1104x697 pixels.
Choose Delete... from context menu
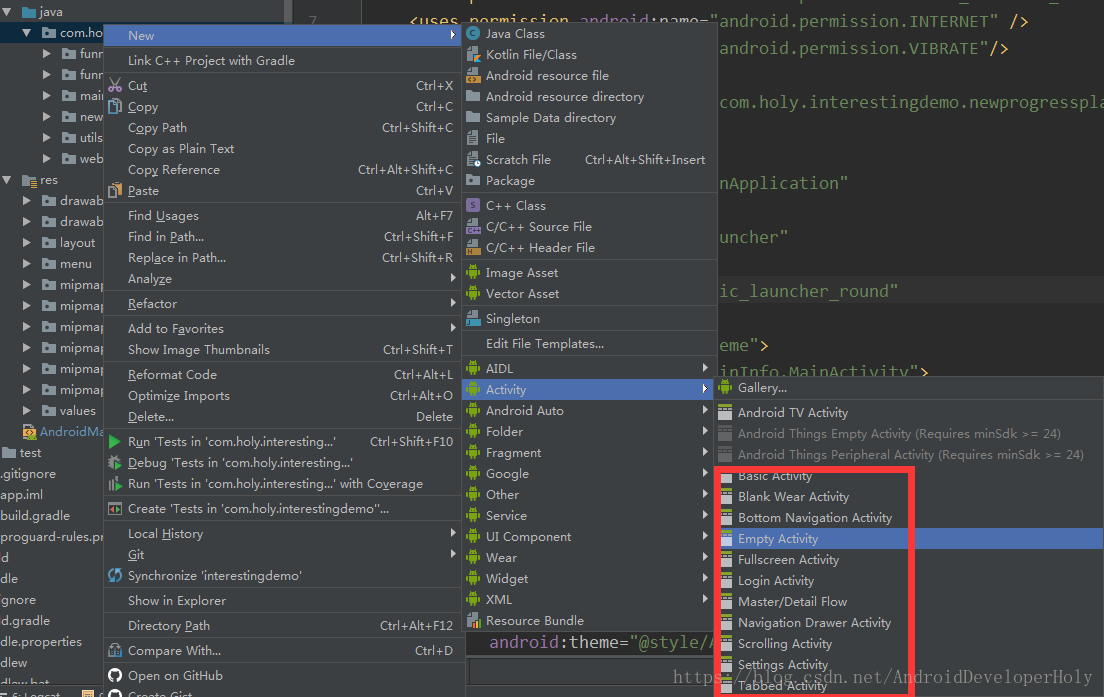click(x=284, y=417)
